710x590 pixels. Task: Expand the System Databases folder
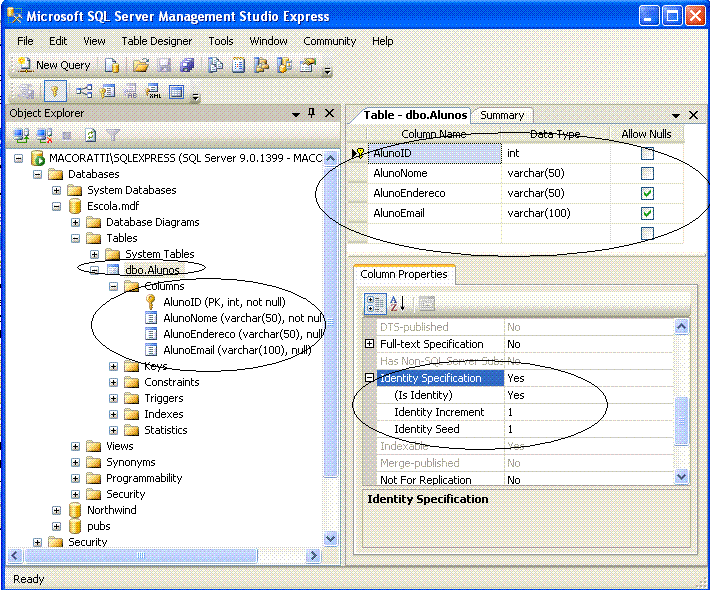(x=57, y=190)
